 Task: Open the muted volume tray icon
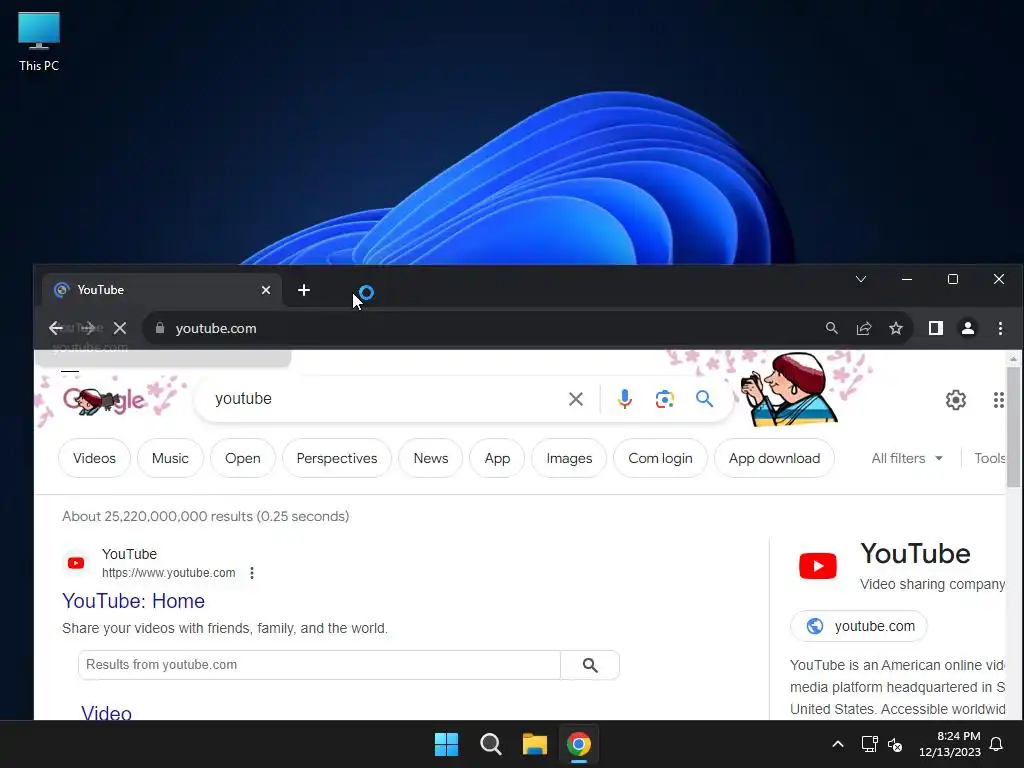(x=895, y=744)
